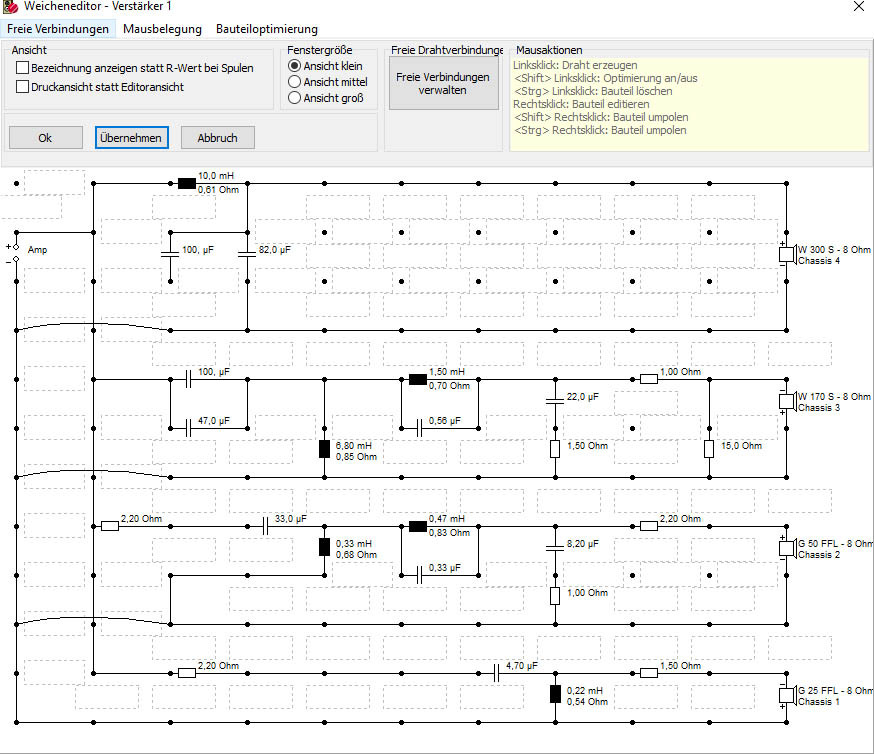The width and height of the screenshot is (874, 754).
Task: Click the 100 µF capacitor near the Amp
Action: 170,254
